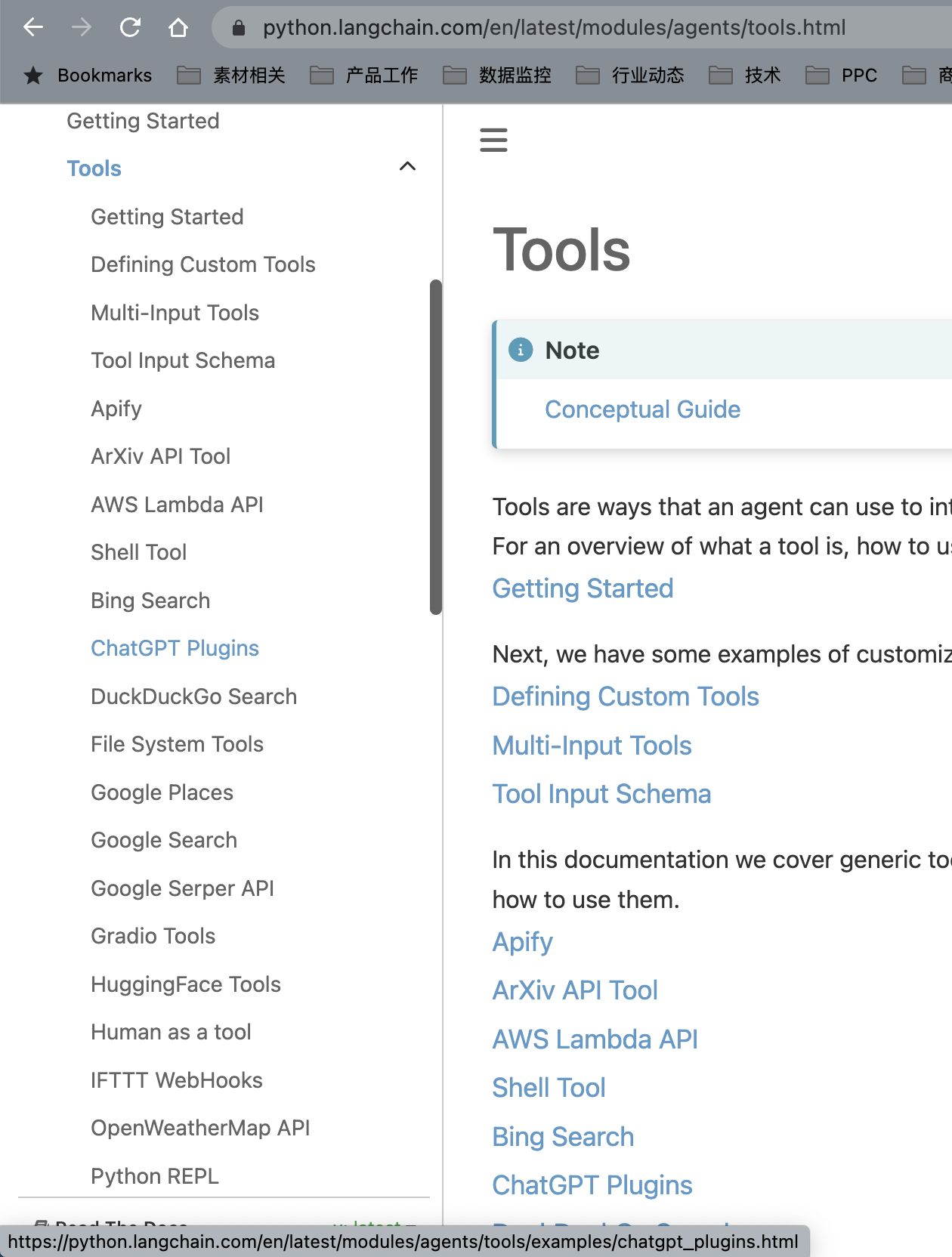Open Python REPL in sidebar
952x1257 pixels.
[155, 1176]
